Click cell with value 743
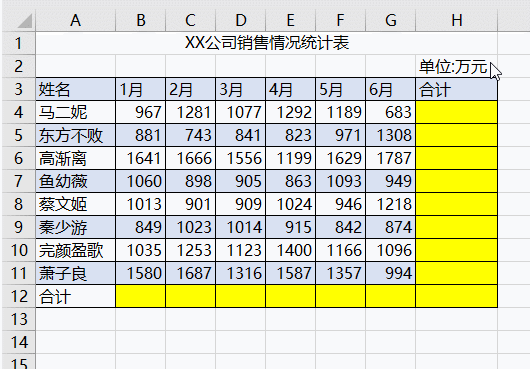The height and width of the screenshot is (369, 530). [x=190, y=135]
